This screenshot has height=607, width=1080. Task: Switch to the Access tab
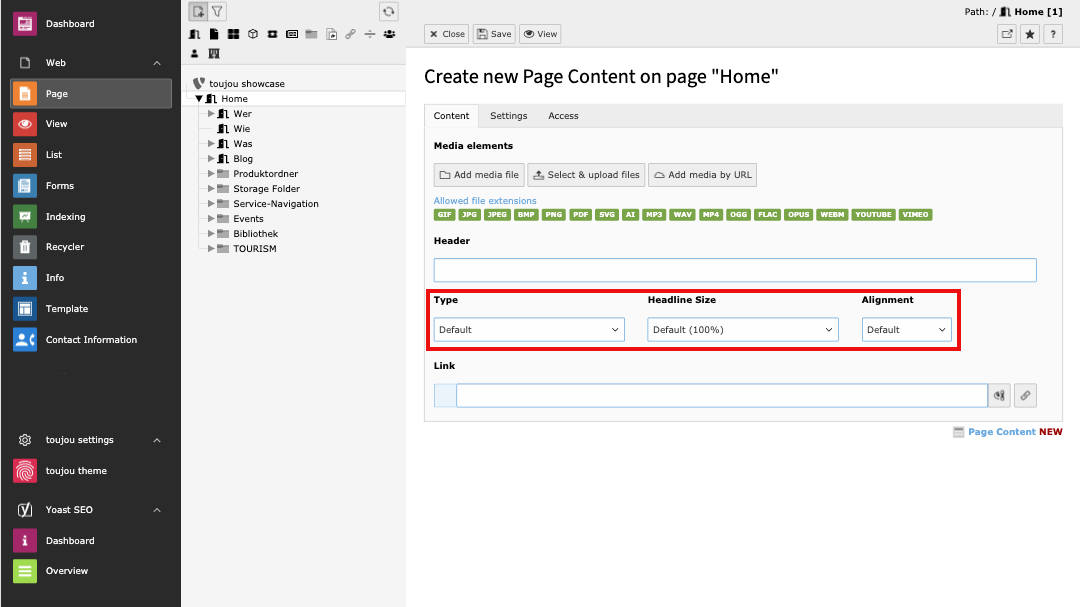click(x=563, y=116)
